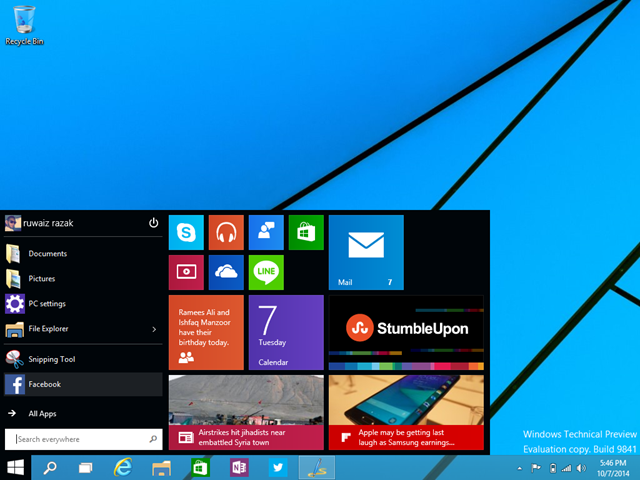Open OneNote from the taskbar
The width and height of the screenshot is (640, 480).
click(238, 467)
